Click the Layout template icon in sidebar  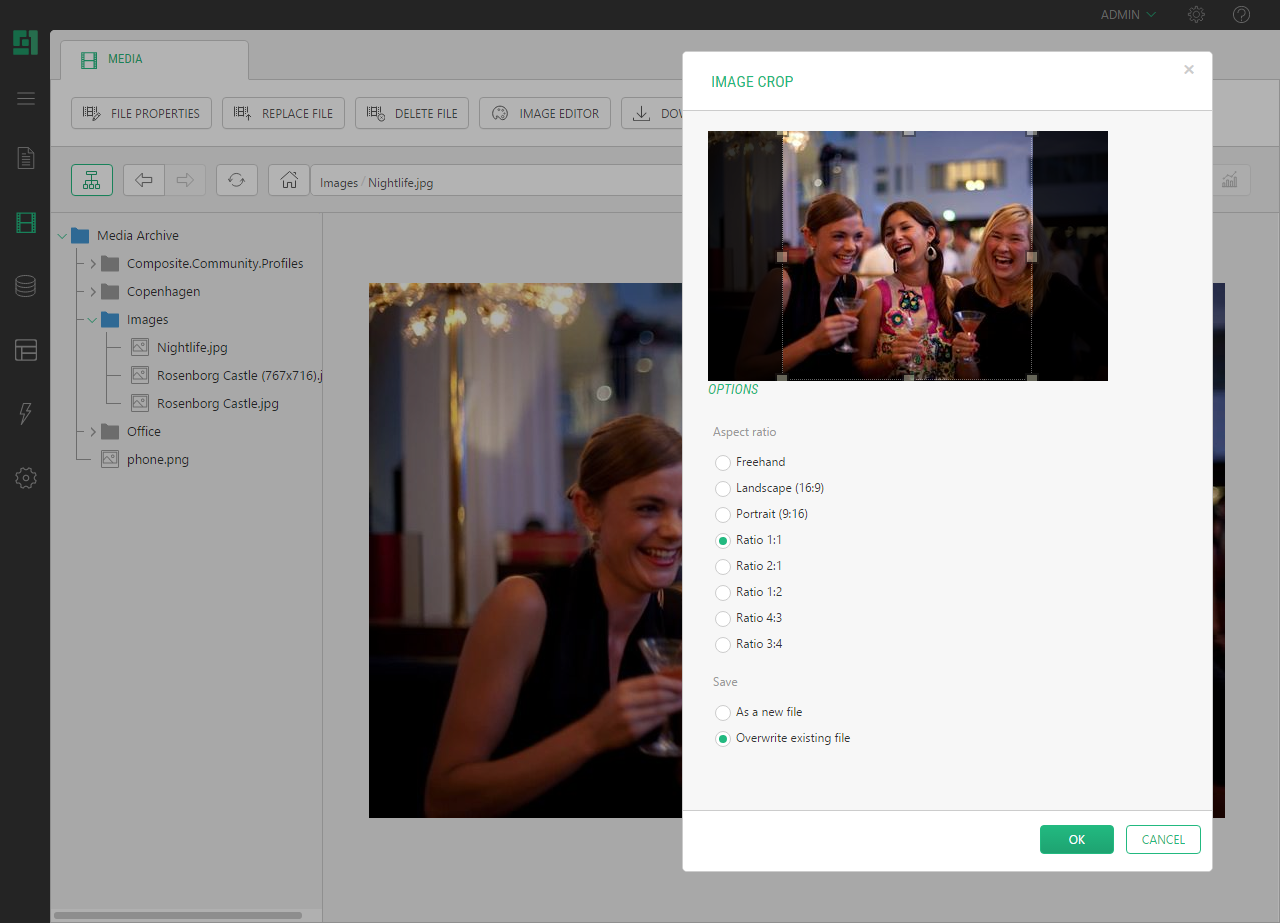26,350
